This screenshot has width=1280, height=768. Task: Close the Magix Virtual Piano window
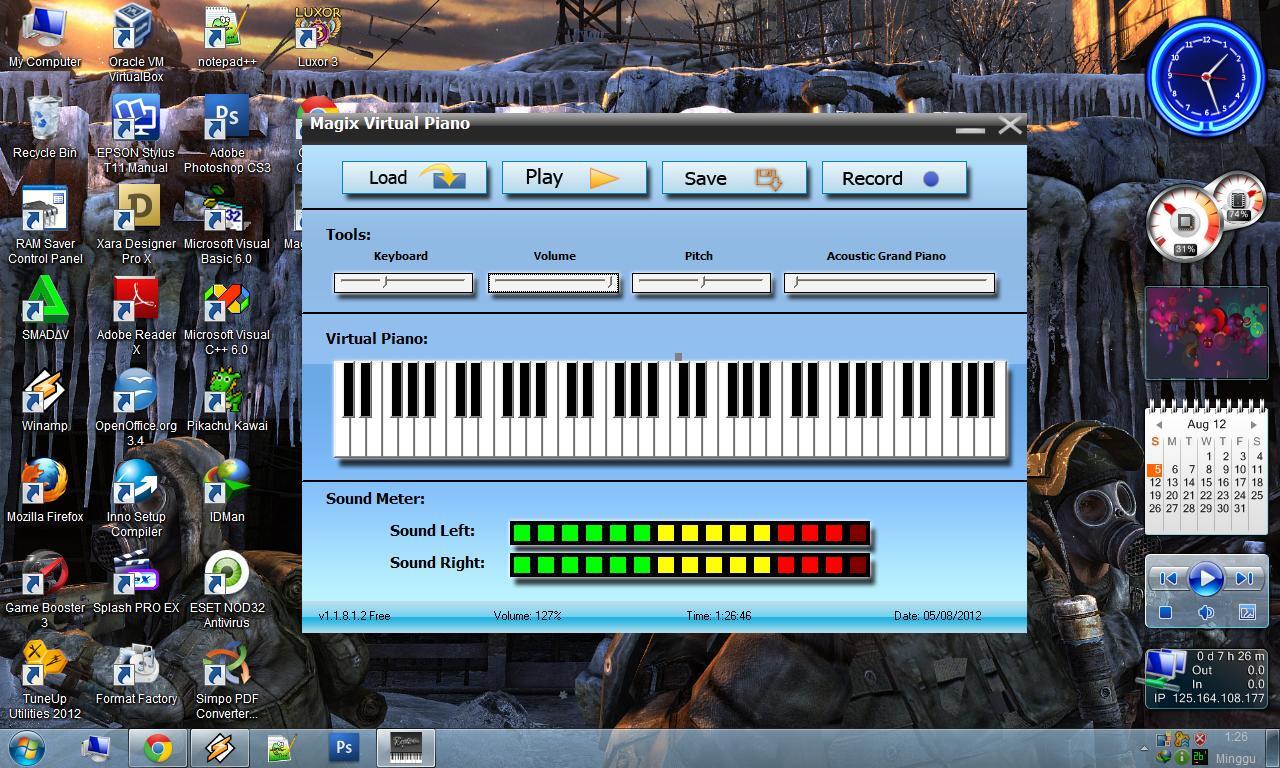(1010, 125)
